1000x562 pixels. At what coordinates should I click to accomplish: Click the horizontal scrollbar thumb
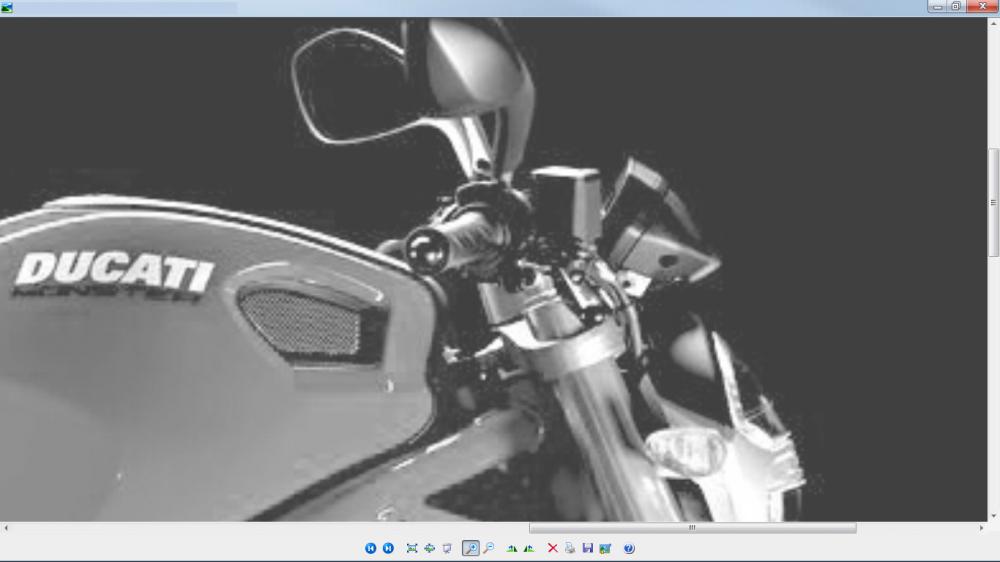click(693, 528)
